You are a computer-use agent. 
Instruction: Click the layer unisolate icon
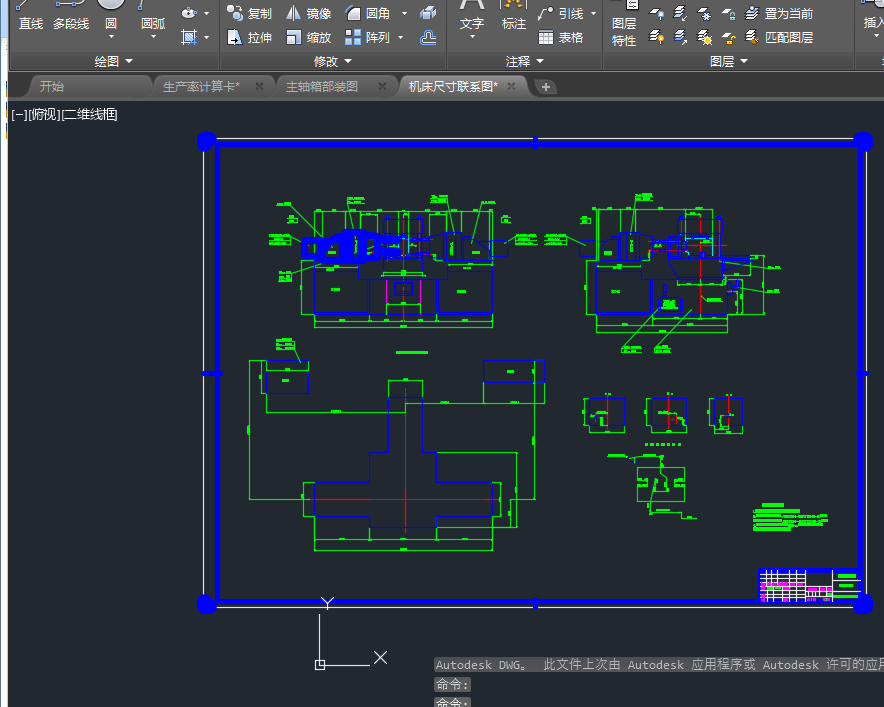coord(680,37)
